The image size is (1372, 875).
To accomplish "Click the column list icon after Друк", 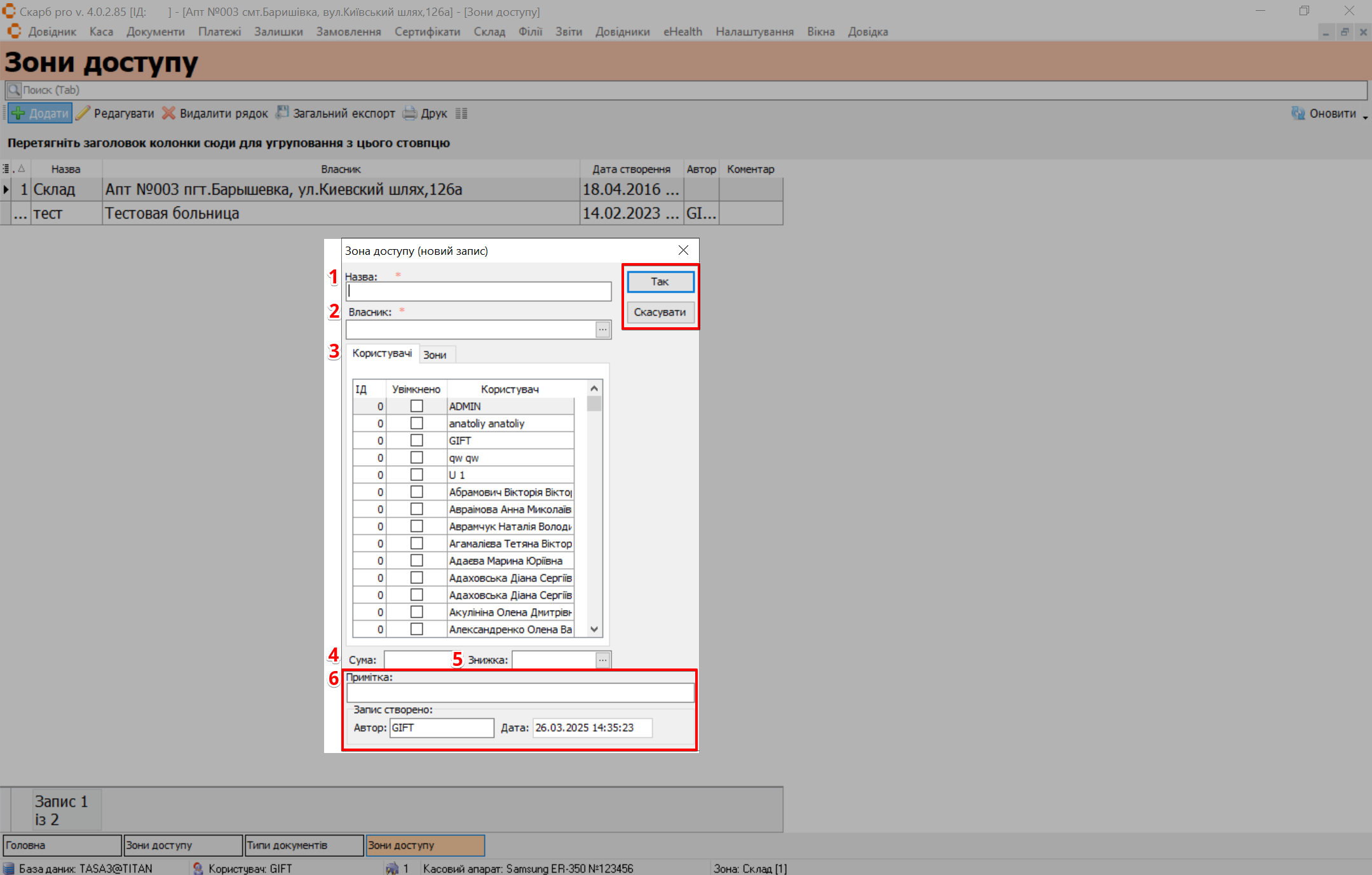I will (x=461, y=114).
